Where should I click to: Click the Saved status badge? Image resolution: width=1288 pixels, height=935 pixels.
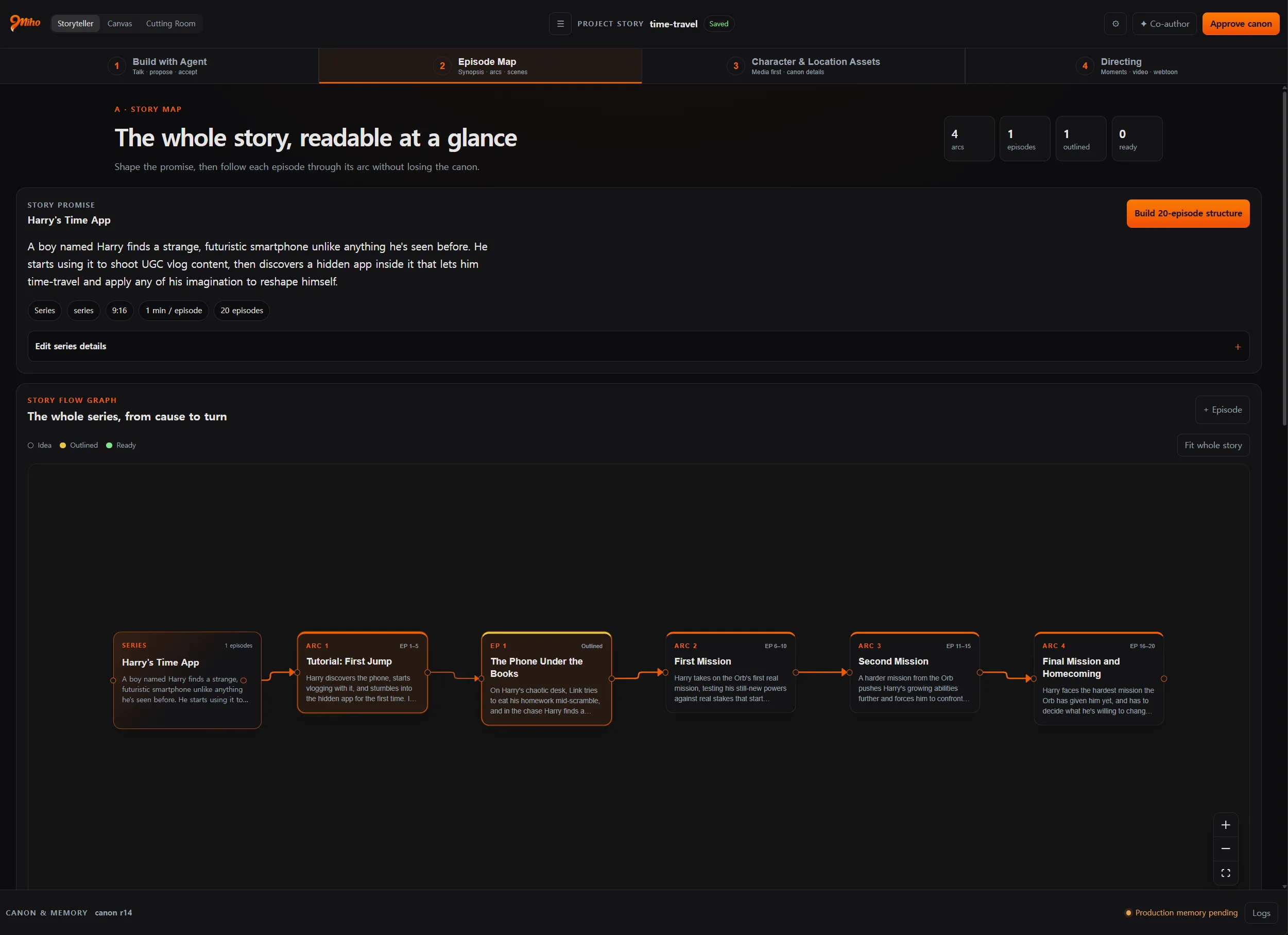pos(718,24)
